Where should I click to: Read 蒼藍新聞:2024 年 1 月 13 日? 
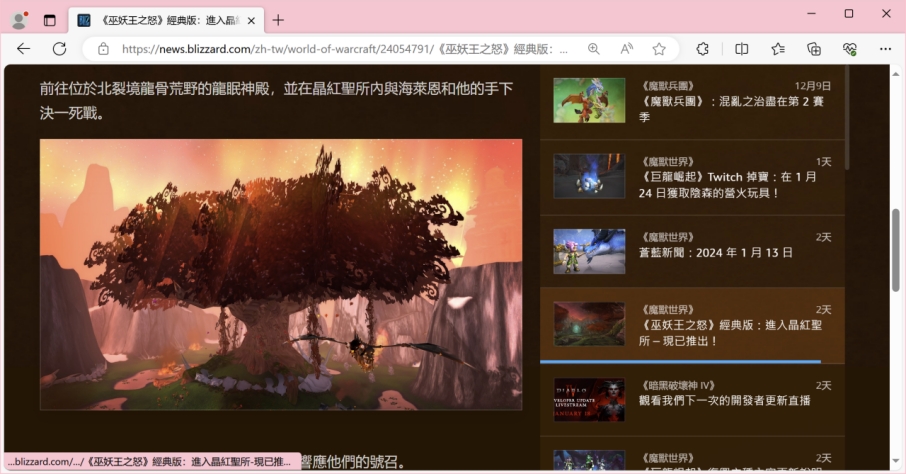(x=715, y=253)
